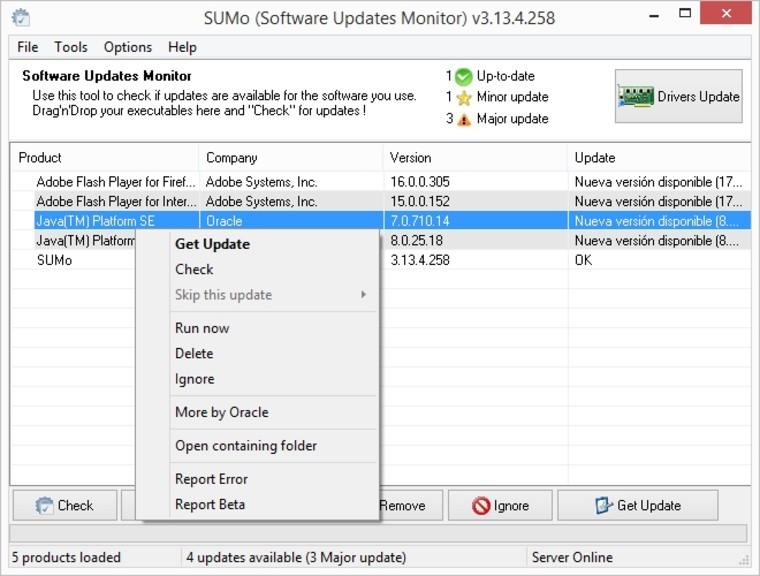Screen dimensions: 760x576
Task: Select the highlighted Java(TM) Platform SE row
Action: (380, 221)
